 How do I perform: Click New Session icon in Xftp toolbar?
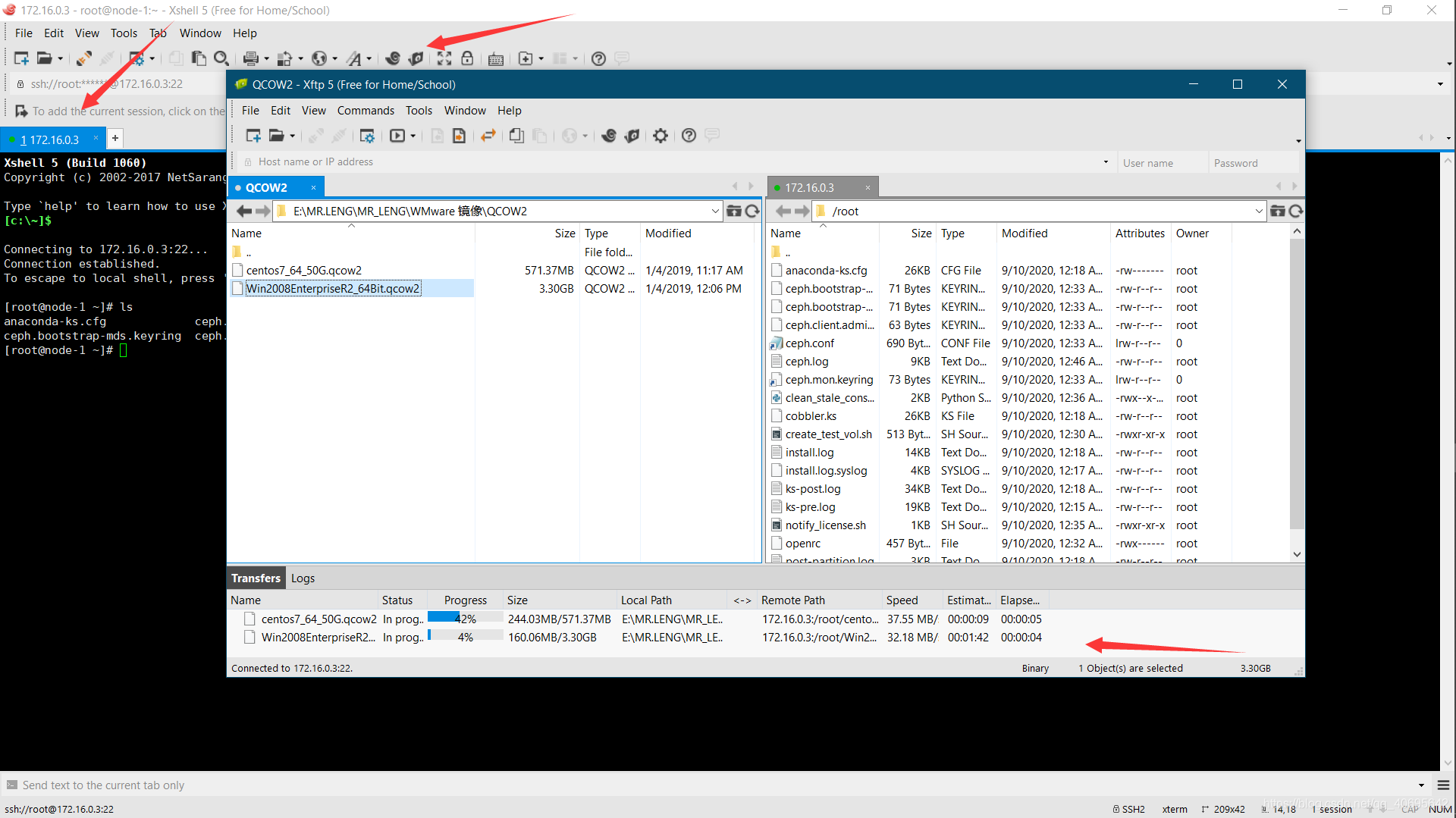pyautogui.click(x=253, y=136)
